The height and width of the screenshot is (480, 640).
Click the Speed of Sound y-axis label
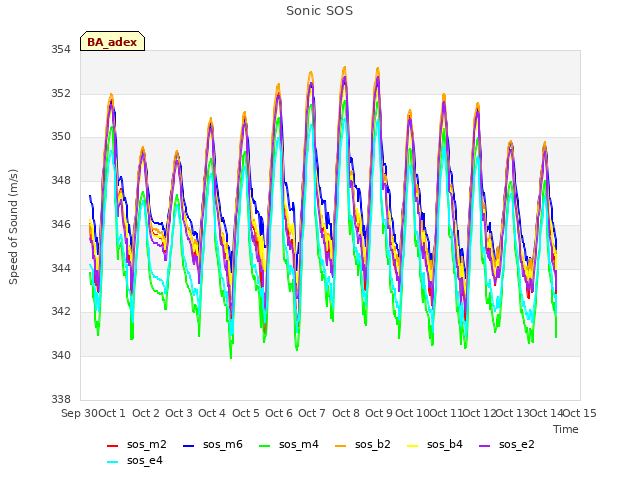[x=13, y=227]
